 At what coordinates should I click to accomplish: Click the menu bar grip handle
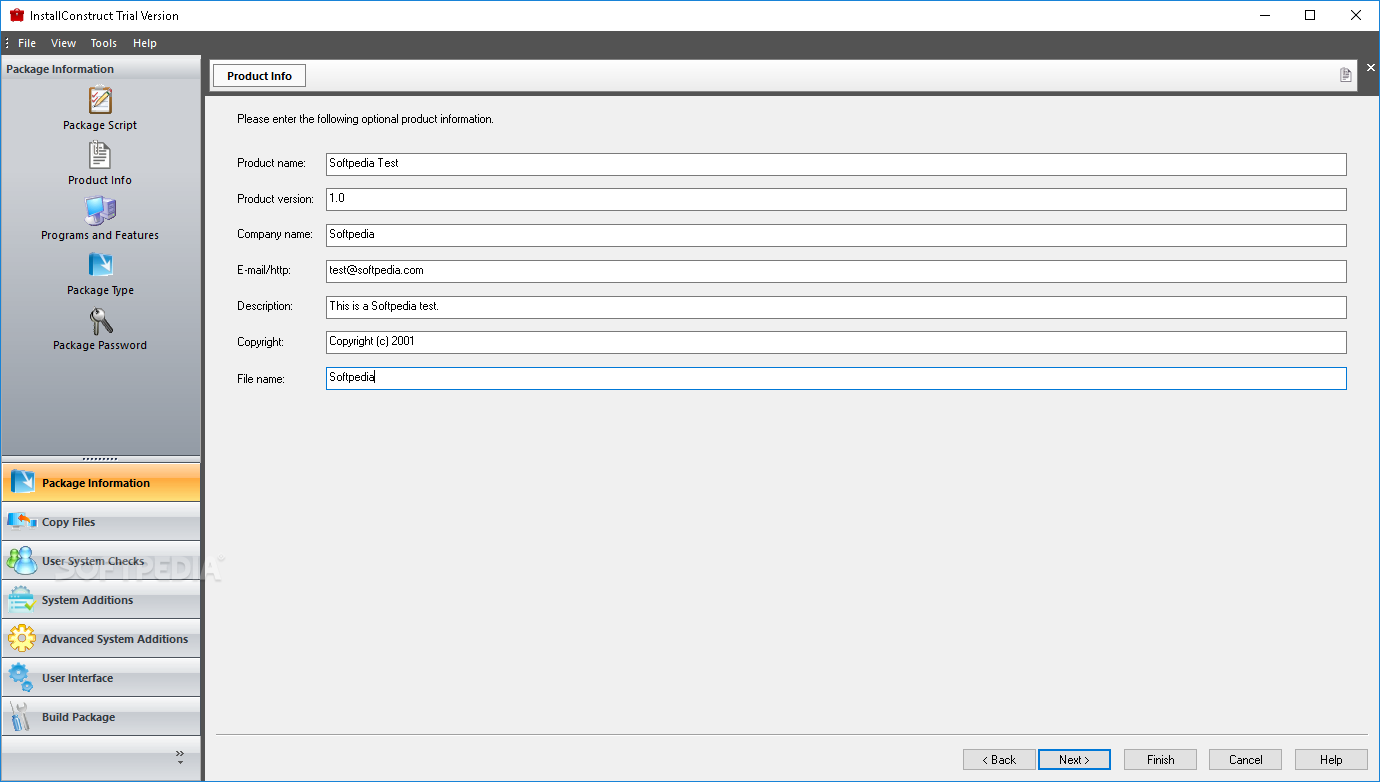coord(7,43)
